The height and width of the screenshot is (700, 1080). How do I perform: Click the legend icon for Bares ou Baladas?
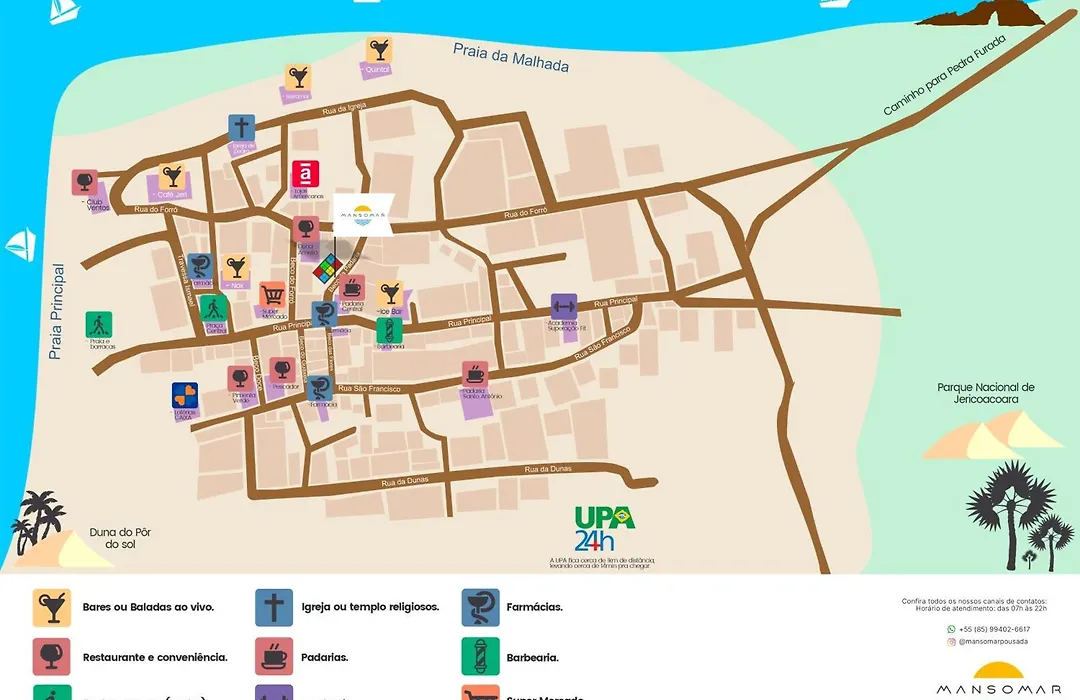(52, 607)
